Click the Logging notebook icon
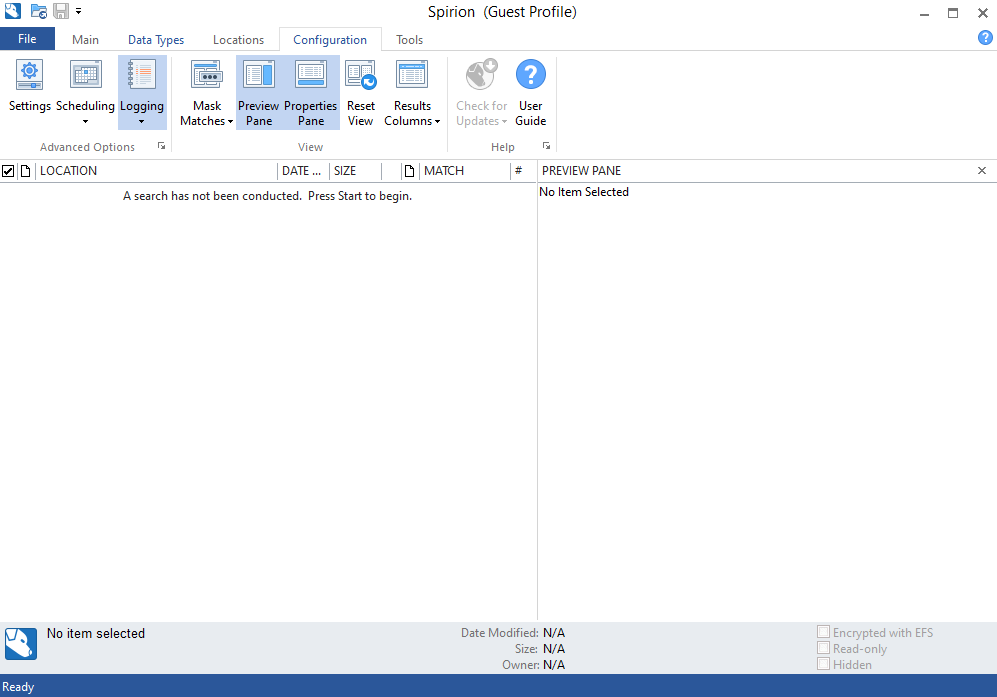The image size is (997, 697). [x=142, y=76]
